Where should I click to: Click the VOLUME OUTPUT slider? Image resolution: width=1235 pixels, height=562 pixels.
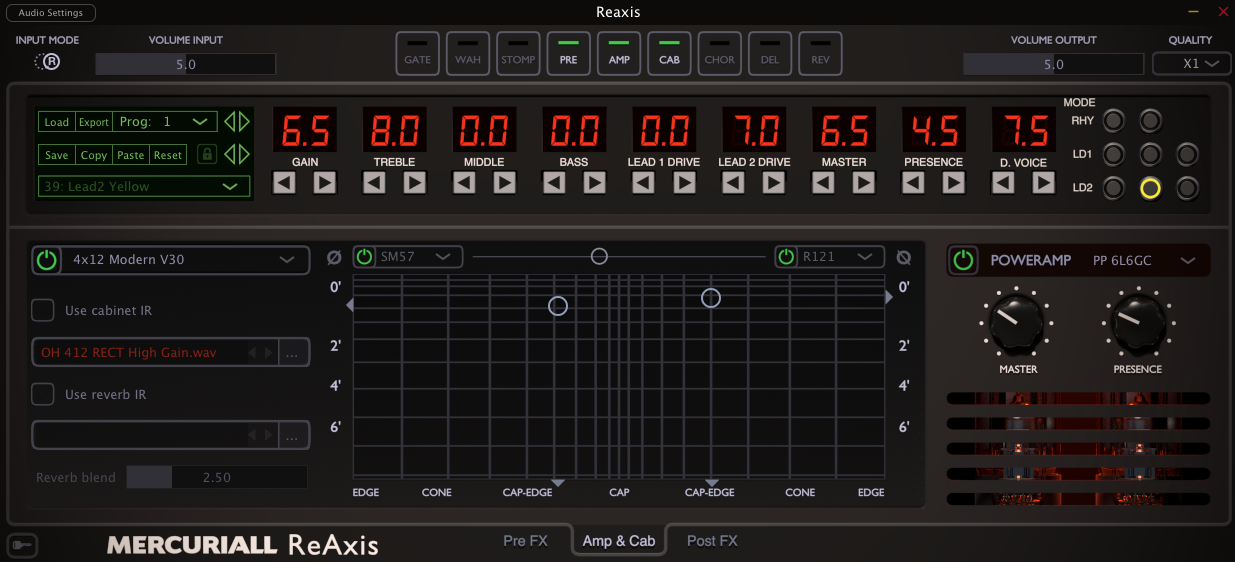(x=1053, y=64)
